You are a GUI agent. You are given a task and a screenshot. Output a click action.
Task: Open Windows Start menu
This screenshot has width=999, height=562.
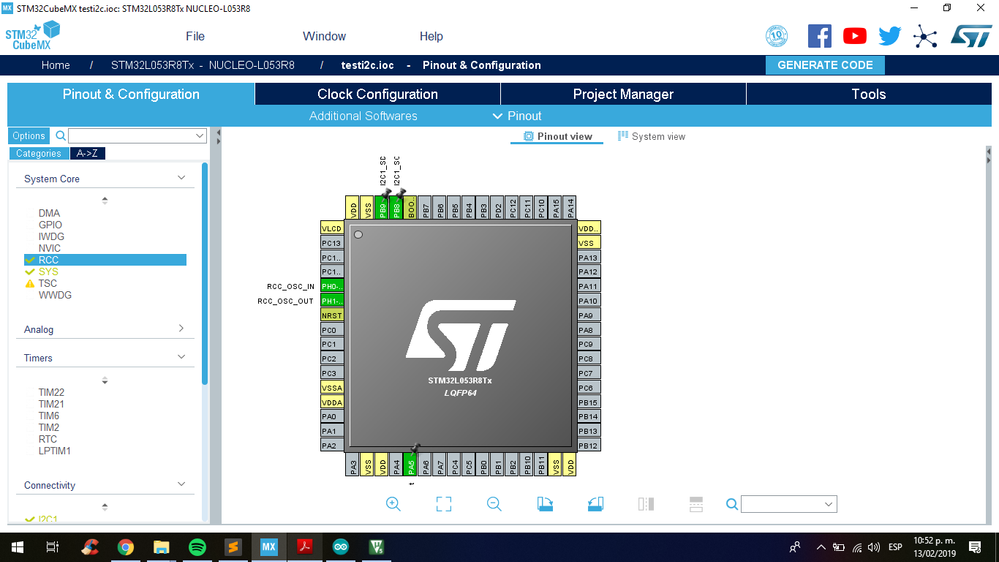pyautogui.click(x=17, y=547)
